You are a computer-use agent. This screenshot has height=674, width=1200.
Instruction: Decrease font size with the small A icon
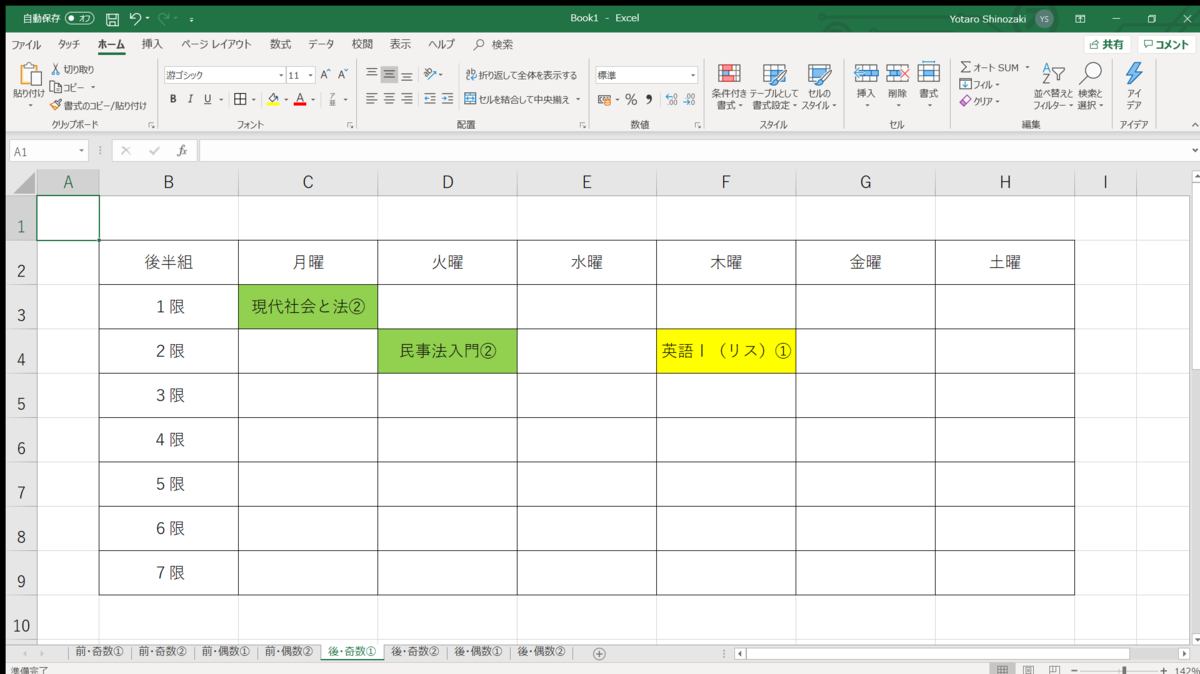click(x=341, y=75)
